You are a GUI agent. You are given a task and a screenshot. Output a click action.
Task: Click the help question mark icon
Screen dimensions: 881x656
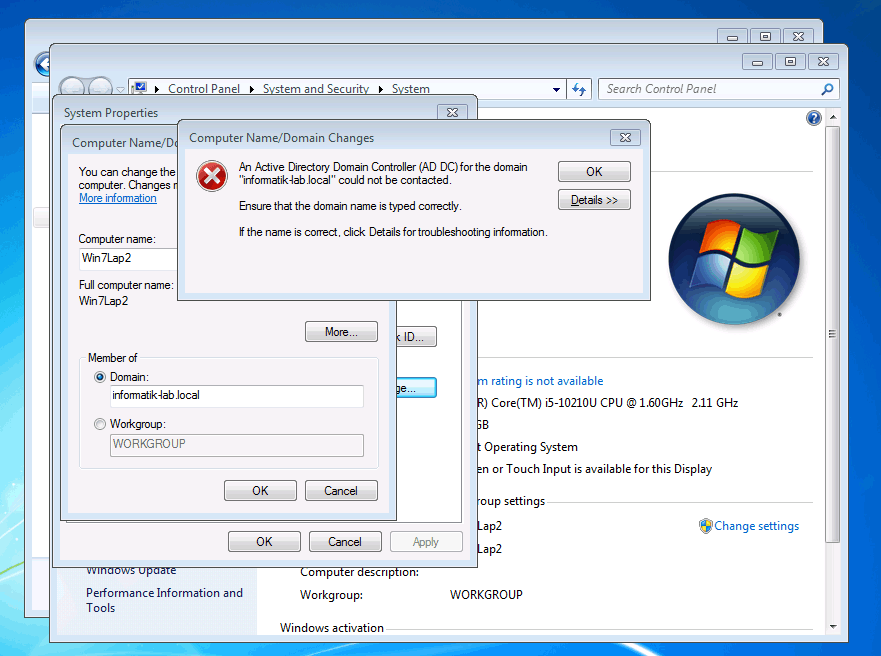814,118
